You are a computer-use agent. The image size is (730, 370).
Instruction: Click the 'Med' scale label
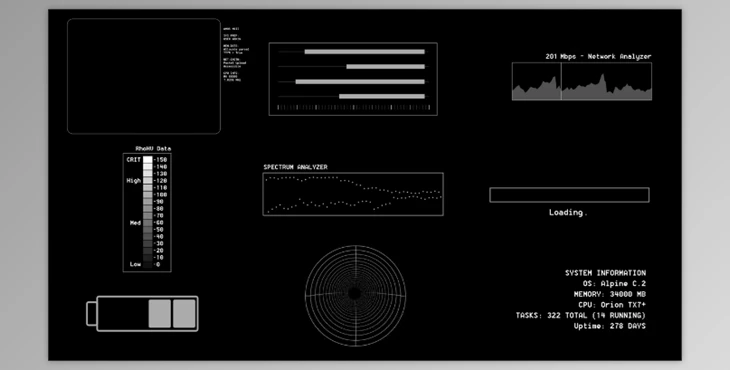point(135,223)
